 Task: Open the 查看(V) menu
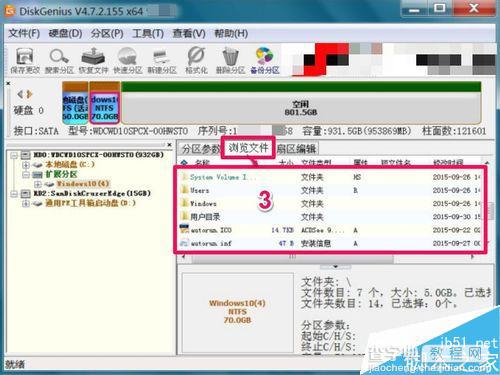(x=189, y=33)
